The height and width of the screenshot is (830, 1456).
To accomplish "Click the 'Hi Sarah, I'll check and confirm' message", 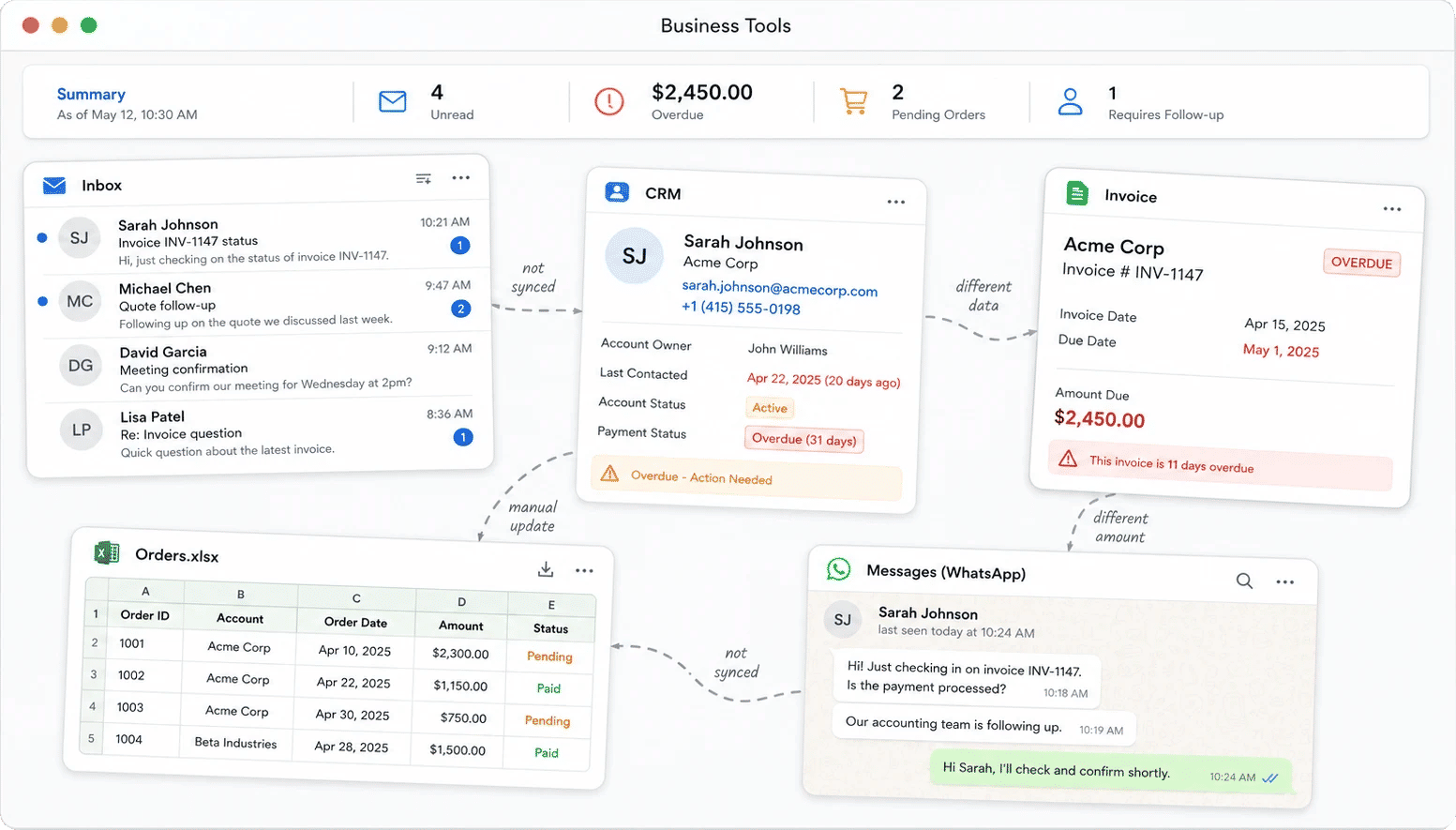I will click(x=1110, y=772).
